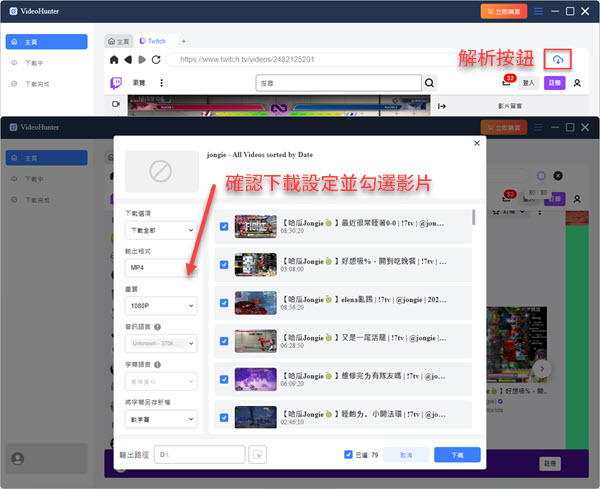Switch to the home browser tab in the top window
The height and width of the screenshot is (489, 600).
tap(119, 41)
